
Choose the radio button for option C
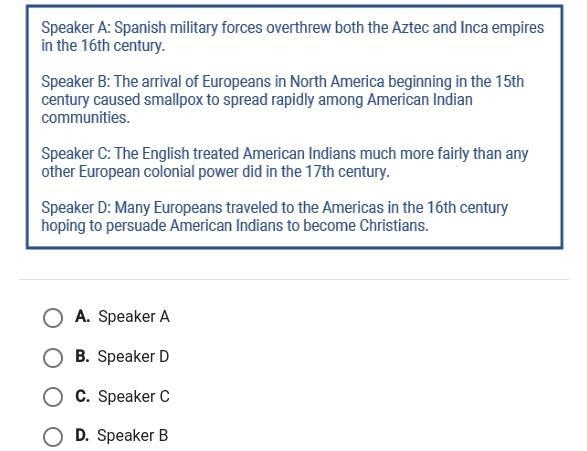pyautogui.click(x=53, y=397)
